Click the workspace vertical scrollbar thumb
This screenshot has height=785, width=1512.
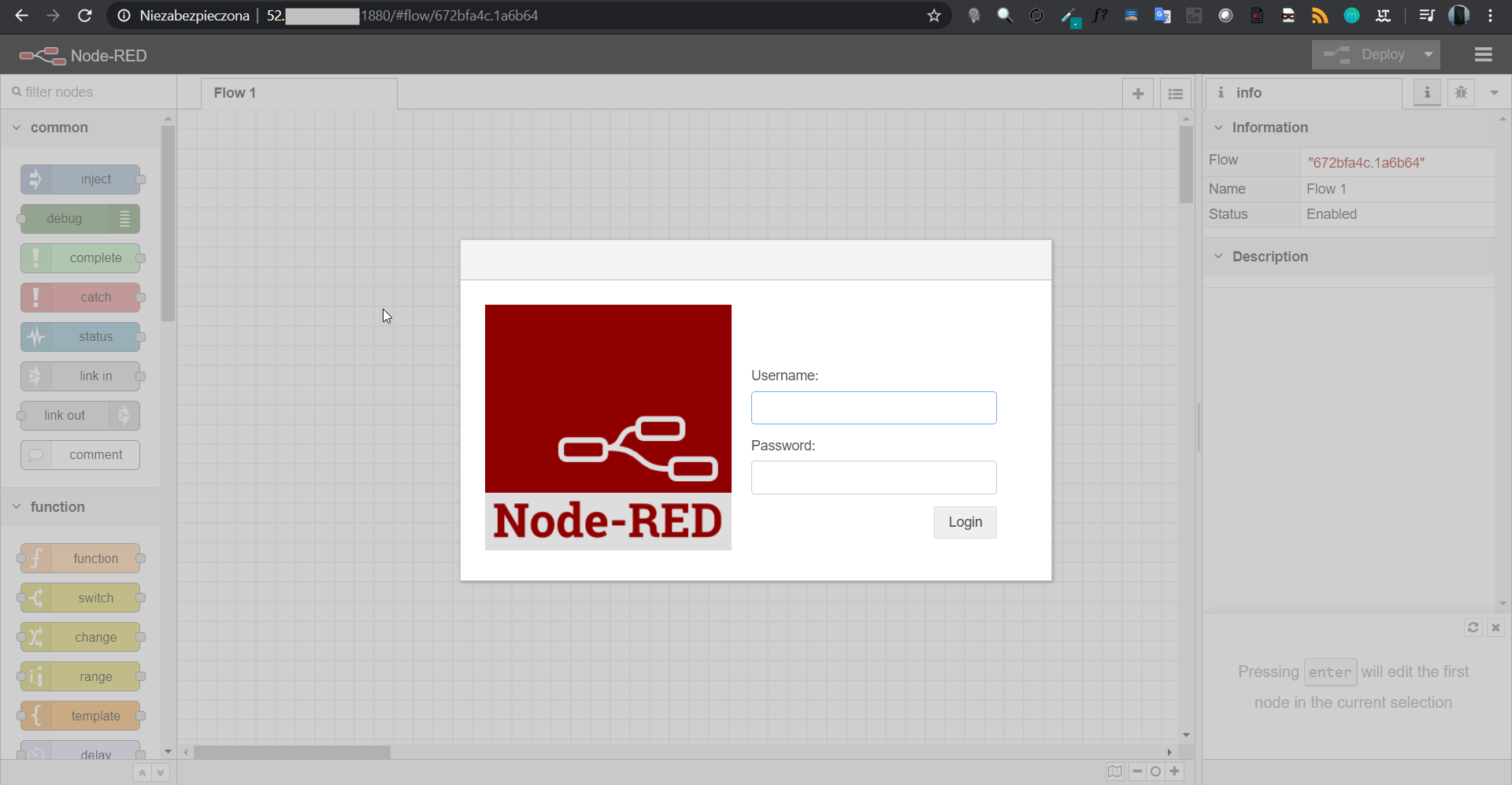[1186, 165]
